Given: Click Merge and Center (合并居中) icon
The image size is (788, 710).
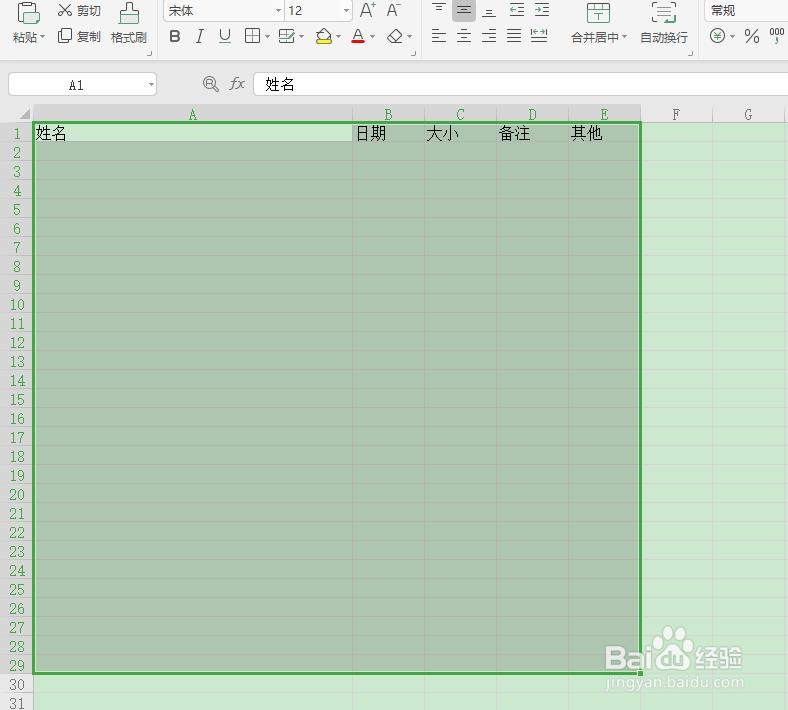Looking at the screenshot, I should pyautogui.click(x=598, y=13).
